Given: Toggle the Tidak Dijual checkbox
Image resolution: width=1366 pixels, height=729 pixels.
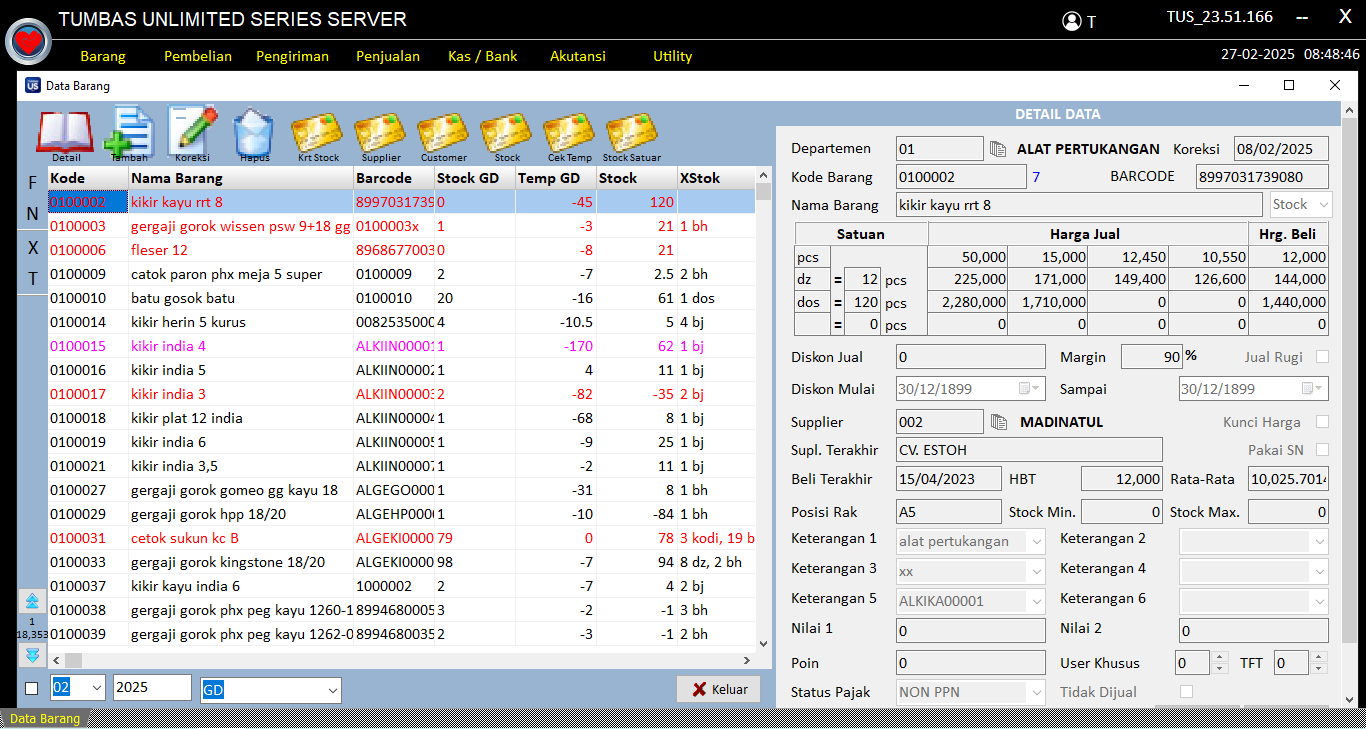Looking at the screenshot, I should pos(1187,692).
